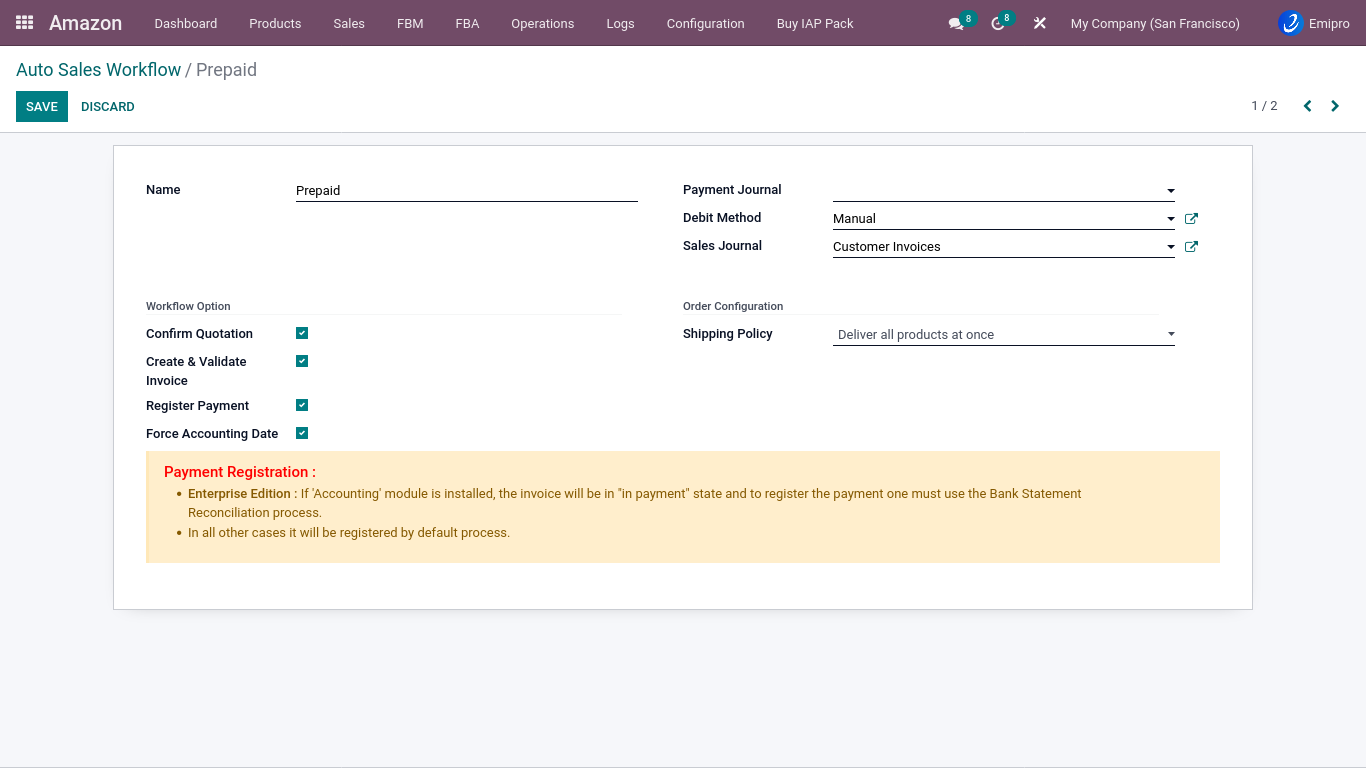Open Debit Method external link icon
Image resolution: width=1366 pixels, height=768 pixels.
pos(1191,218)
